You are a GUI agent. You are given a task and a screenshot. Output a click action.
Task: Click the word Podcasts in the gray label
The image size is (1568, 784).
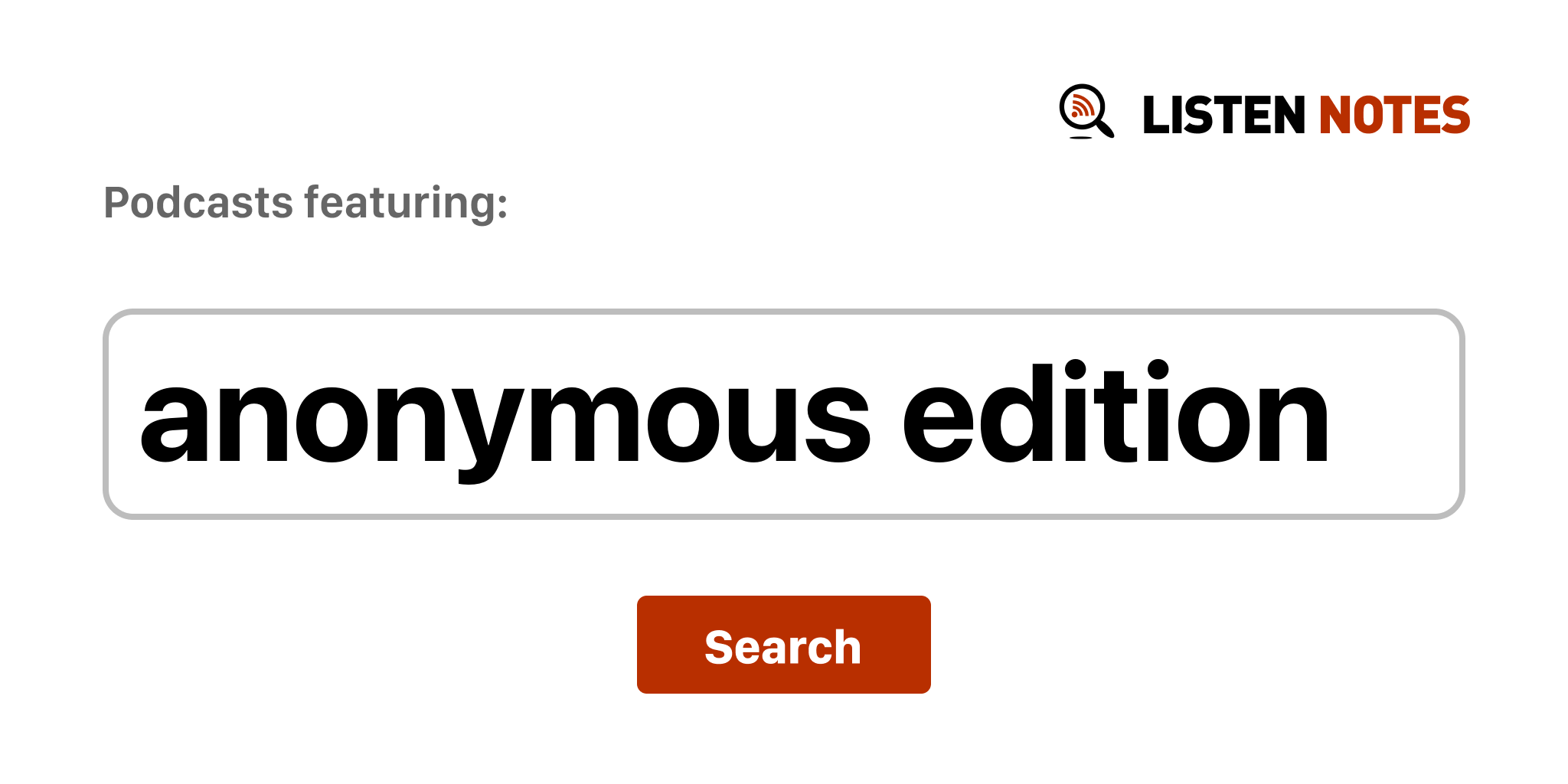tap(198, 203)
